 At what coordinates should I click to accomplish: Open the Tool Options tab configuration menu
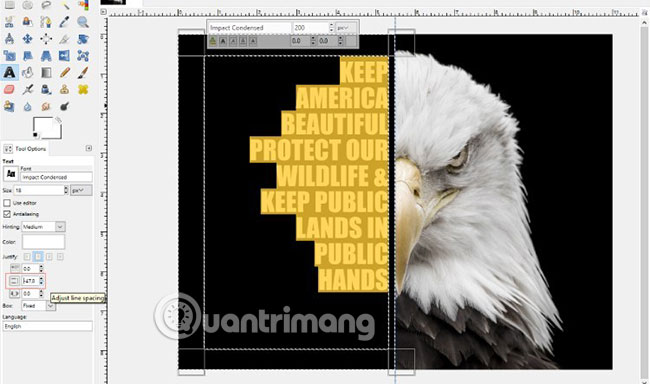tap(88, 148)
